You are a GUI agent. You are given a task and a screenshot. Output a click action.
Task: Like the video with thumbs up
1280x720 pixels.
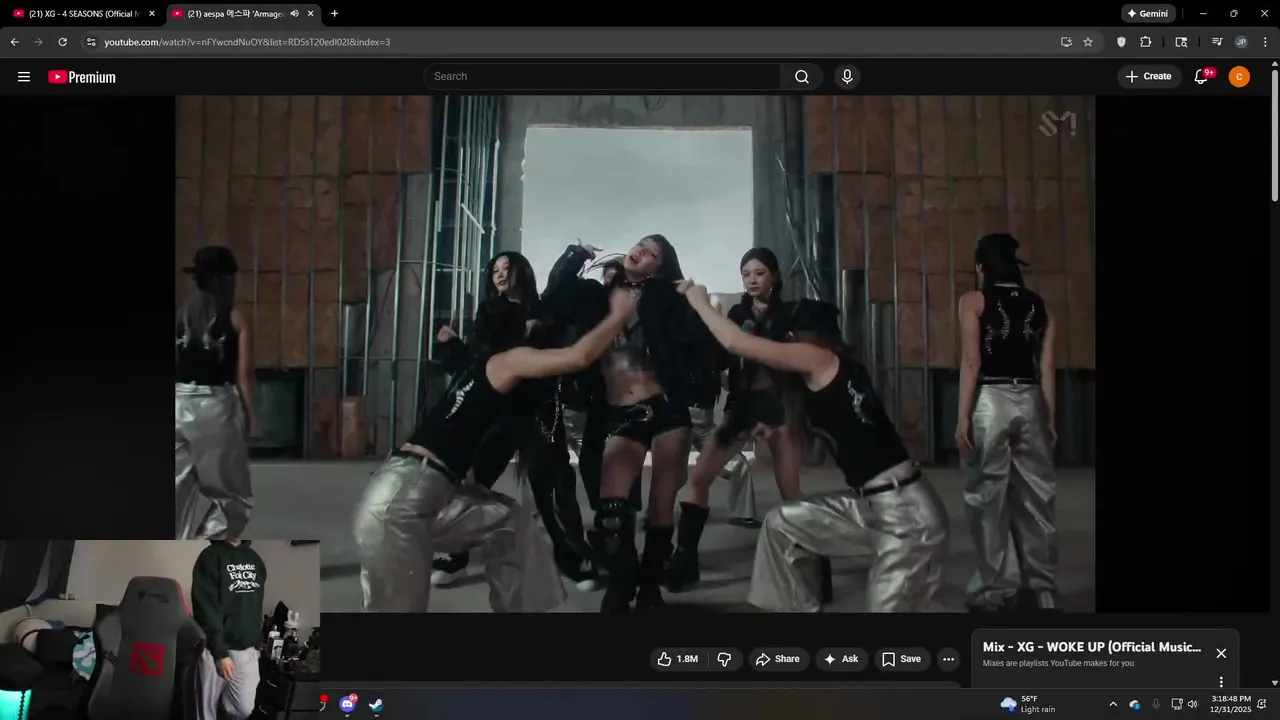(677, 659)
